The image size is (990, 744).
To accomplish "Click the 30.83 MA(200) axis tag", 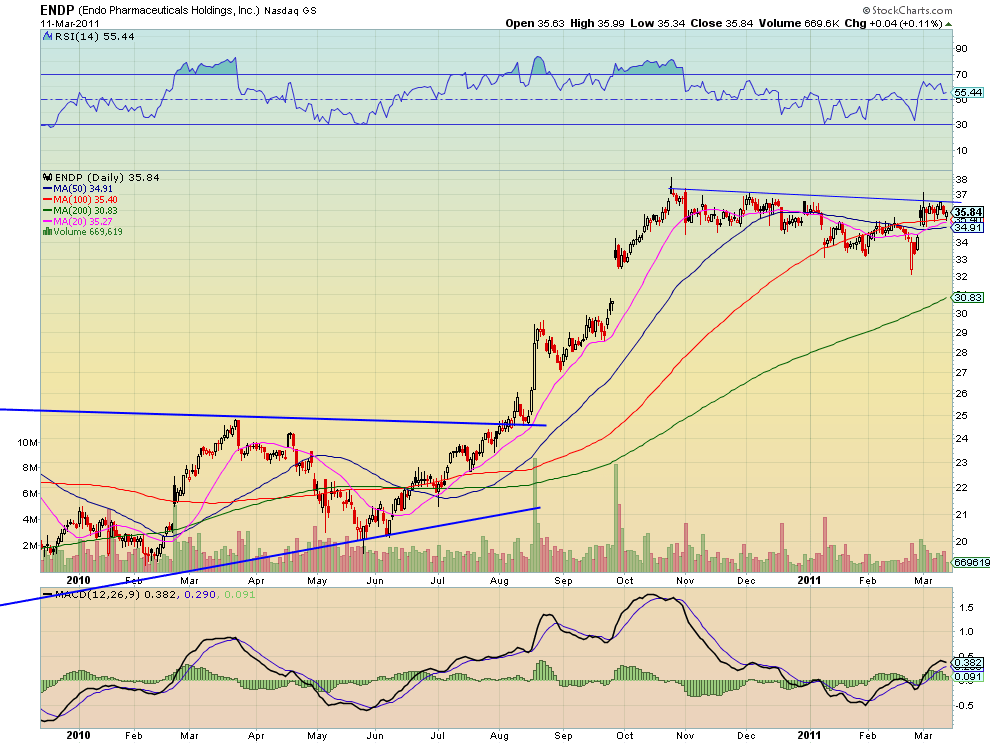I will click(x=968, y=297).
